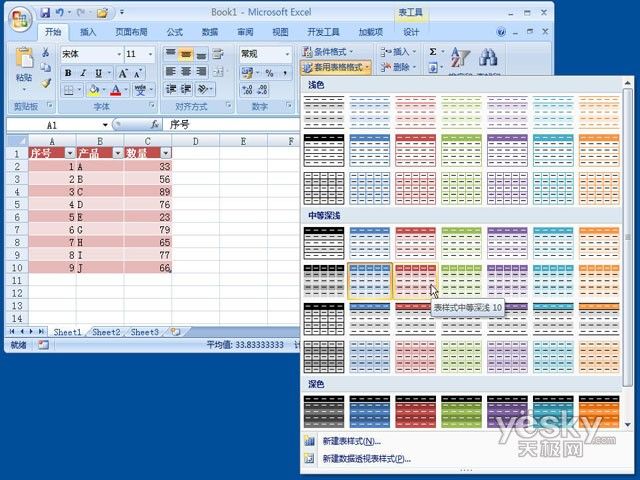Open 条件格式 conditional formatting dropdown
This screenshot has height=480, width=640.
click(x=327, y=52)
